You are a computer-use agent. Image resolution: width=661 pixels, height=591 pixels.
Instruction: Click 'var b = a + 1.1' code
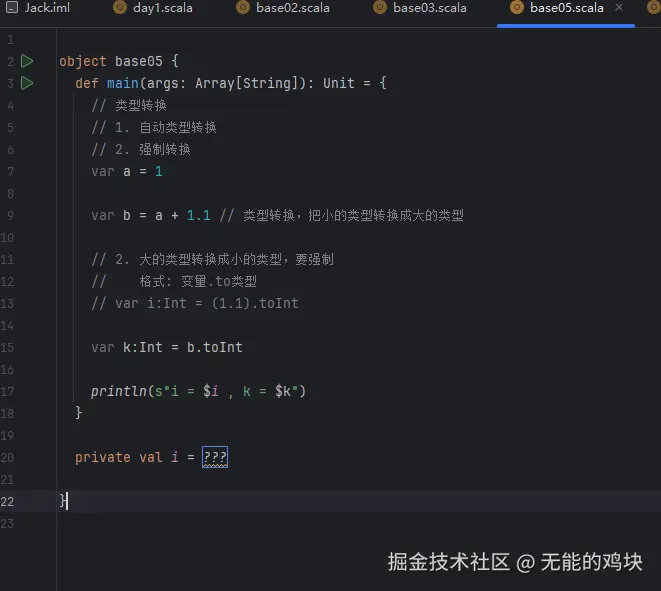point(151,215)
